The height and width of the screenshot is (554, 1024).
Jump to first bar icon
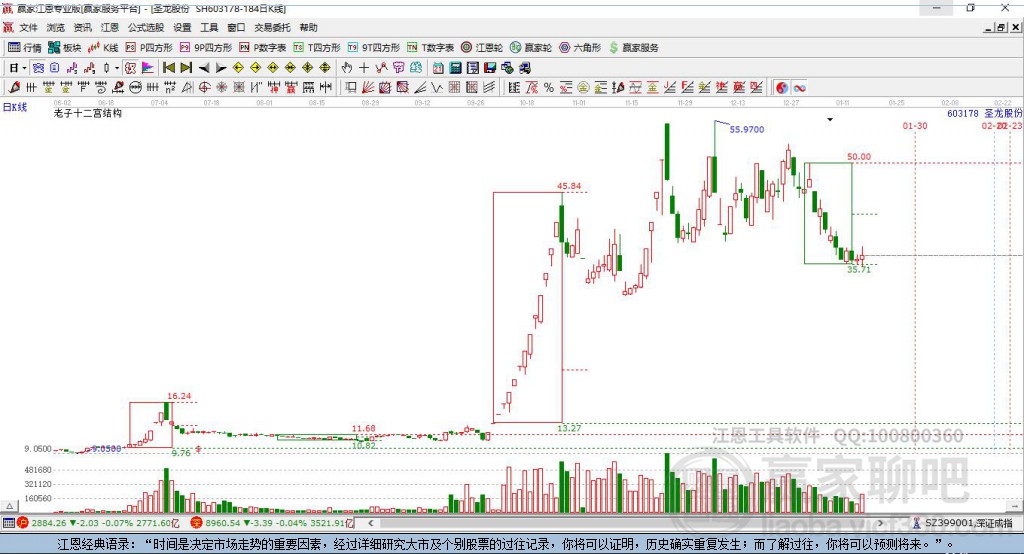coord(168,68)
